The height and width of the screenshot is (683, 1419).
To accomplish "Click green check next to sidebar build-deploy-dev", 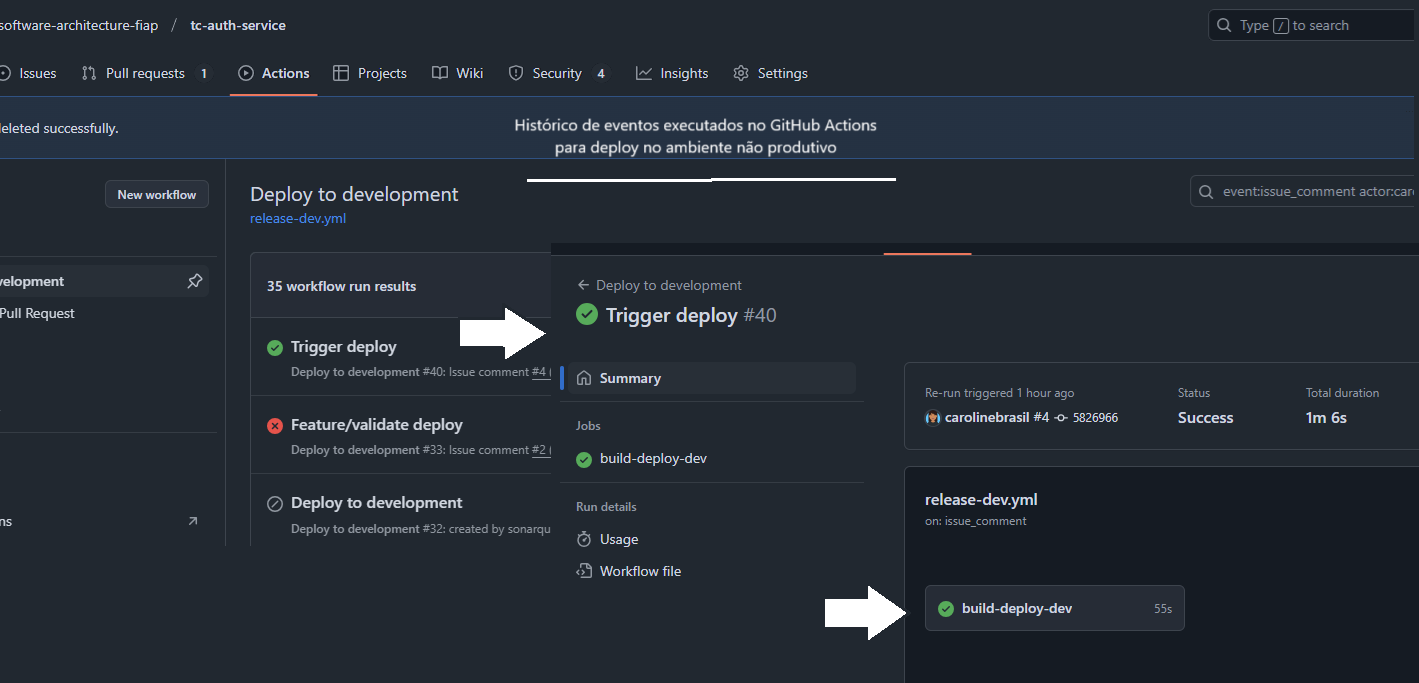I will [584, 460].
